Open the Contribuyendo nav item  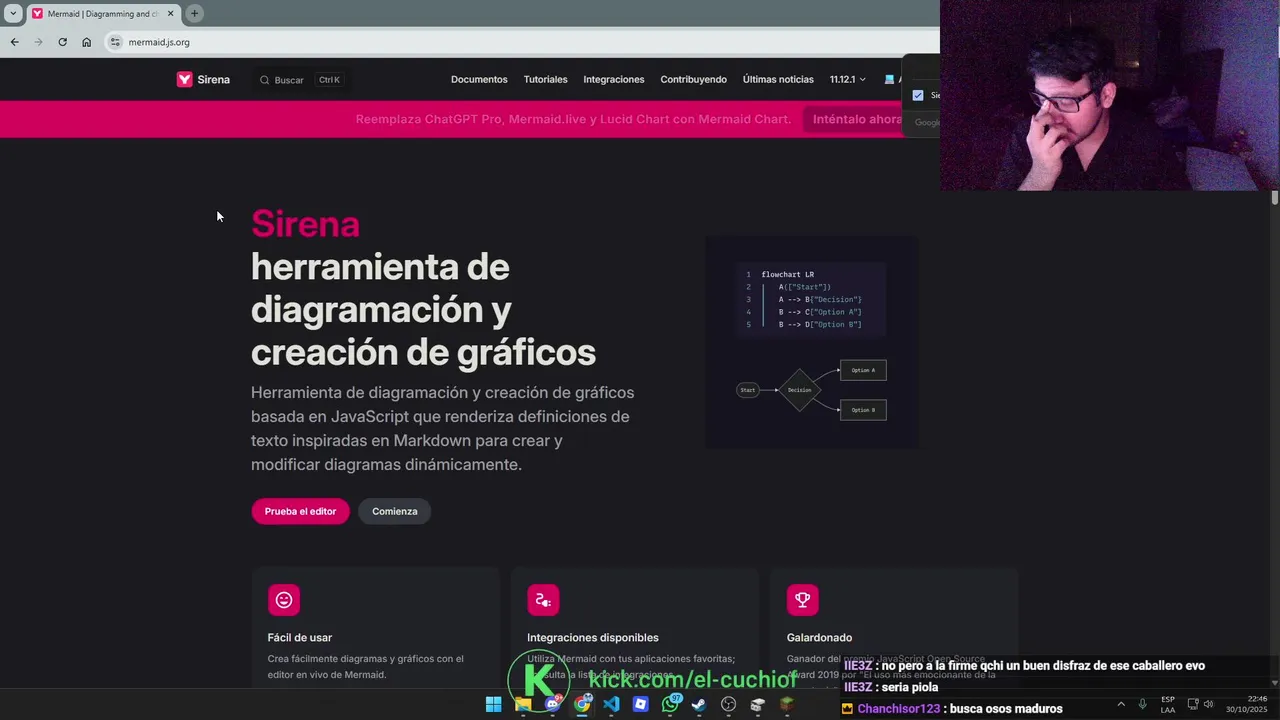693,80
